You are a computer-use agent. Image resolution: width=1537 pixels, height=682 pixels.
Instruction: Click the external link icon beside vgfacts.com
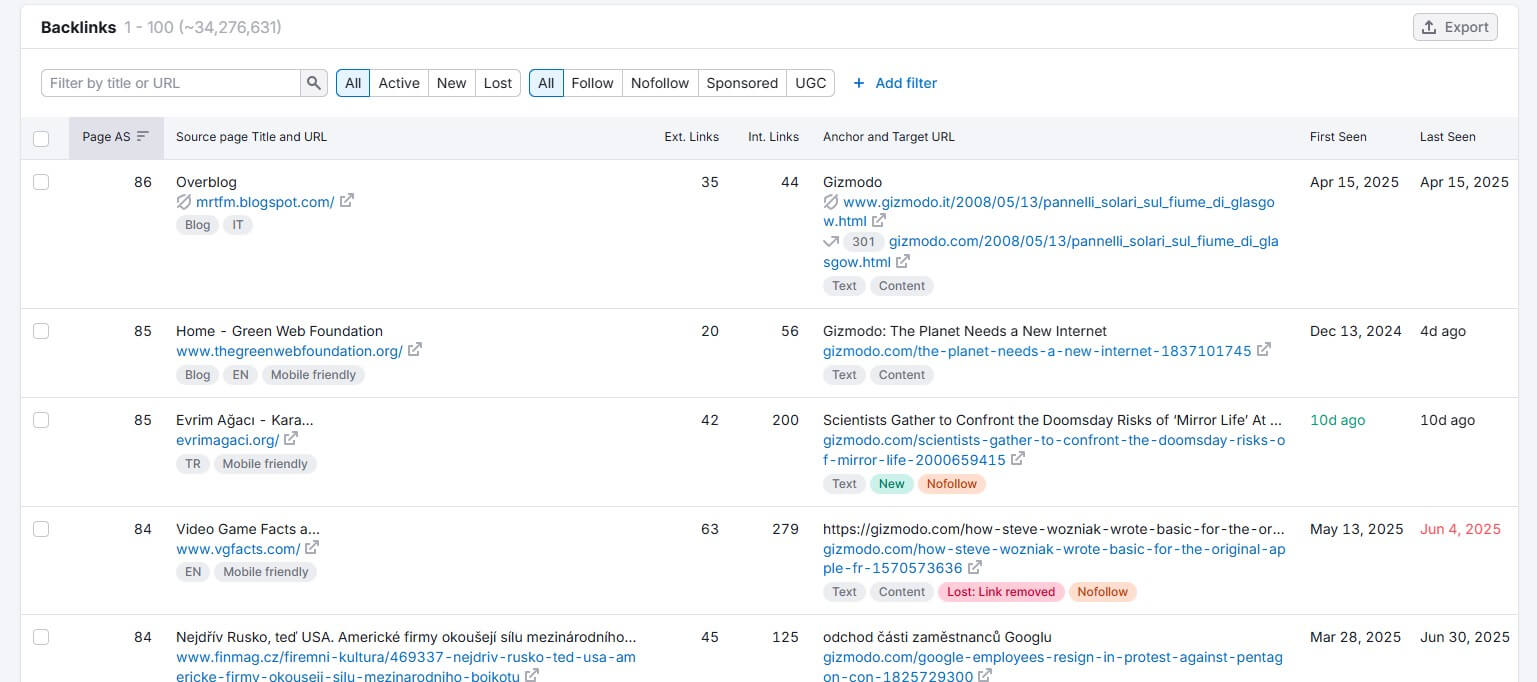tap(311, 548)
